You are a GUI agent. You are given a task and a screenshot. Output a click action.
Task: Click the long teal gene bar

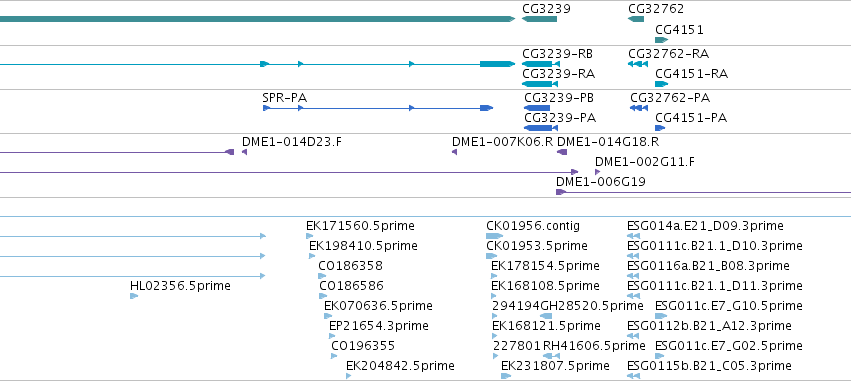pyautogui.click(x=257, y=19)
